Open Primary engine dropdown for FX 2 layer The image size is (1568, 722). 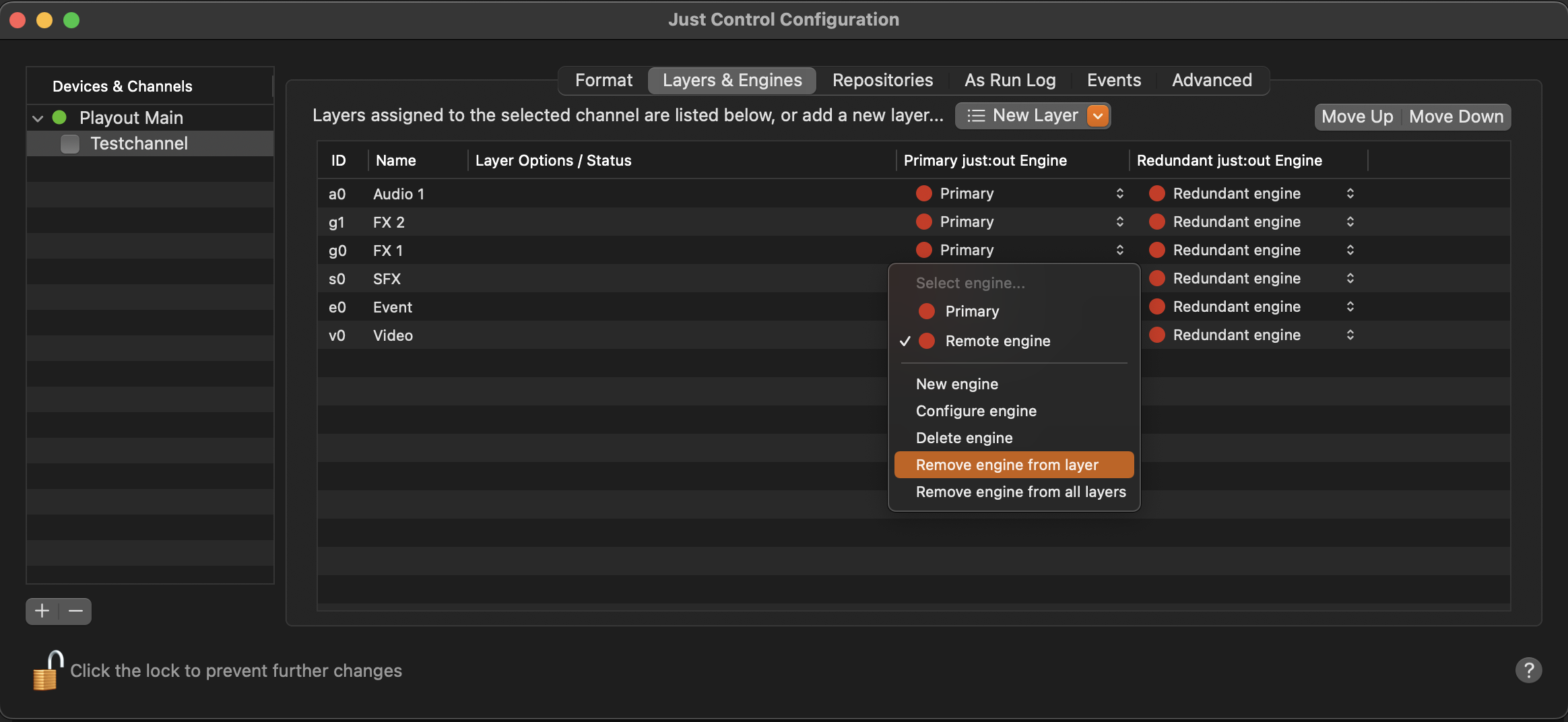pos(1119,222)
